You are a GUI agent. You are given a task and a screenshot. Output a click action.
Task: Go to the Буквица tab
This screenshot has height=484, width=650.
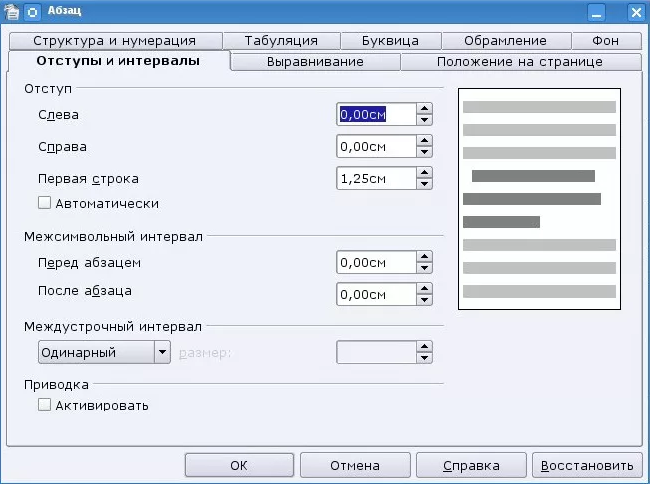tap(391, 41)
